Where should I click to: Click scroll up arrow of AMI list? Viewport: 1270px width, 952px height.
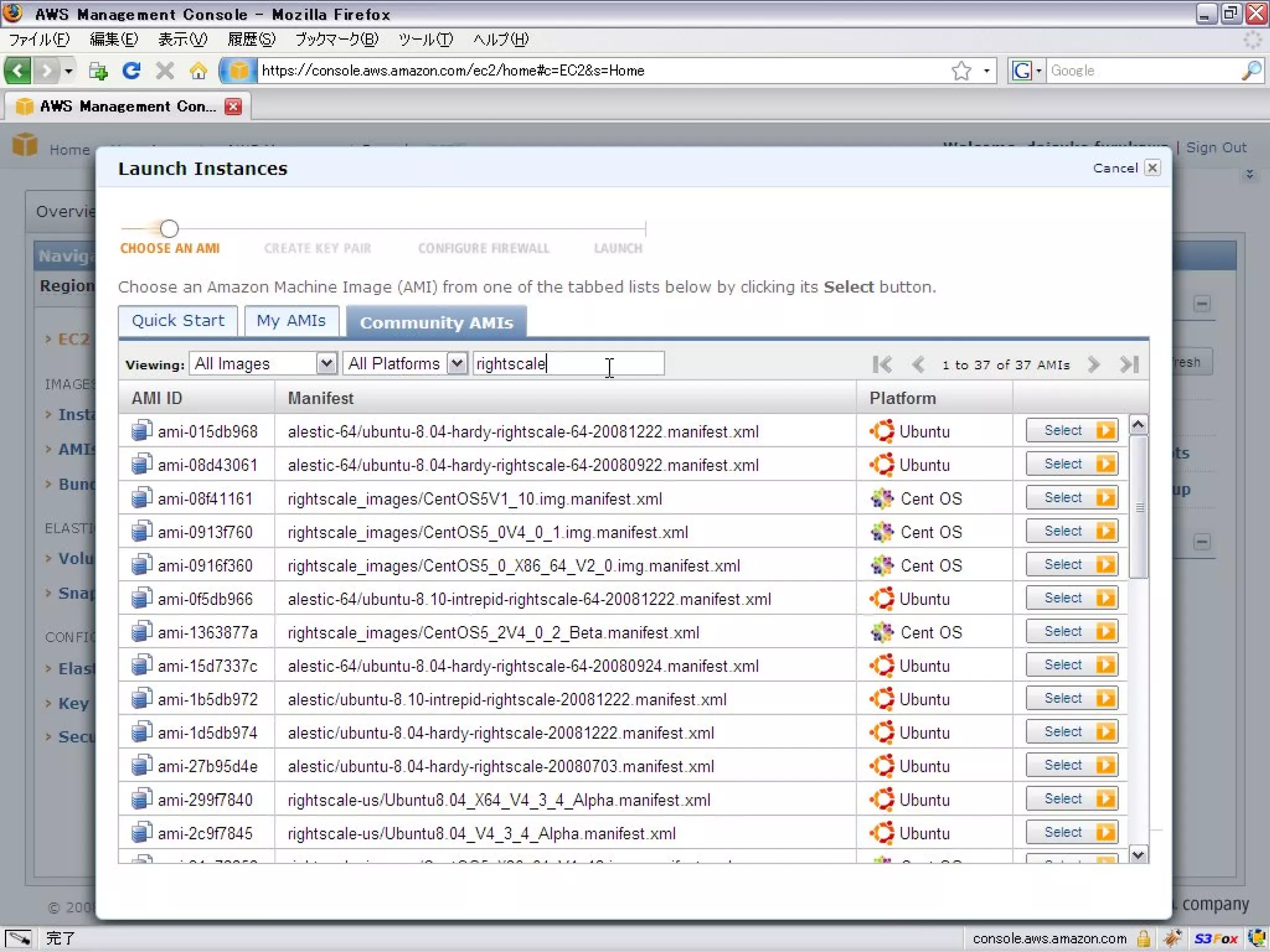pos(1138,425)
